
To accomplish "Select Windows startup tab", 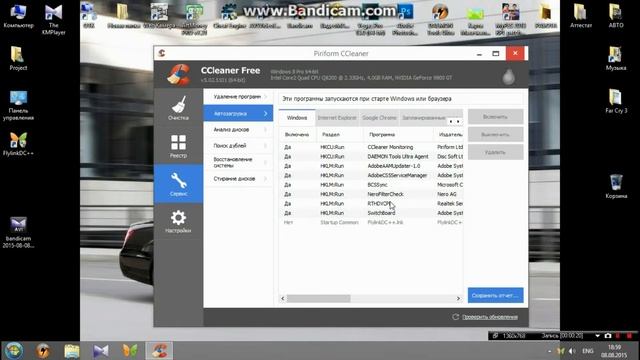I will click(297, 118).
